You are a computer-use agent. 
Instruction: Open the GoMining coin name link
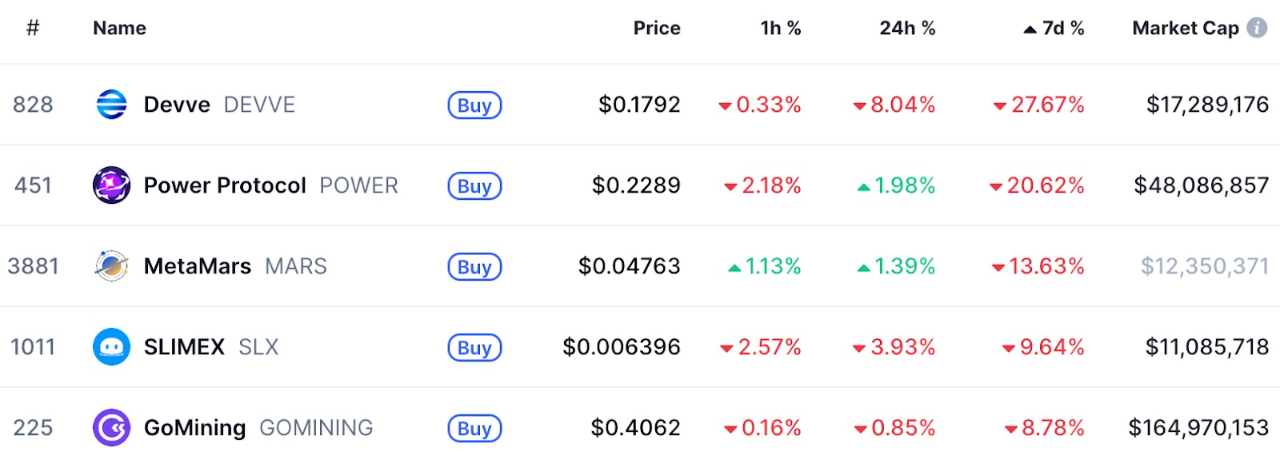coord(195,428)
